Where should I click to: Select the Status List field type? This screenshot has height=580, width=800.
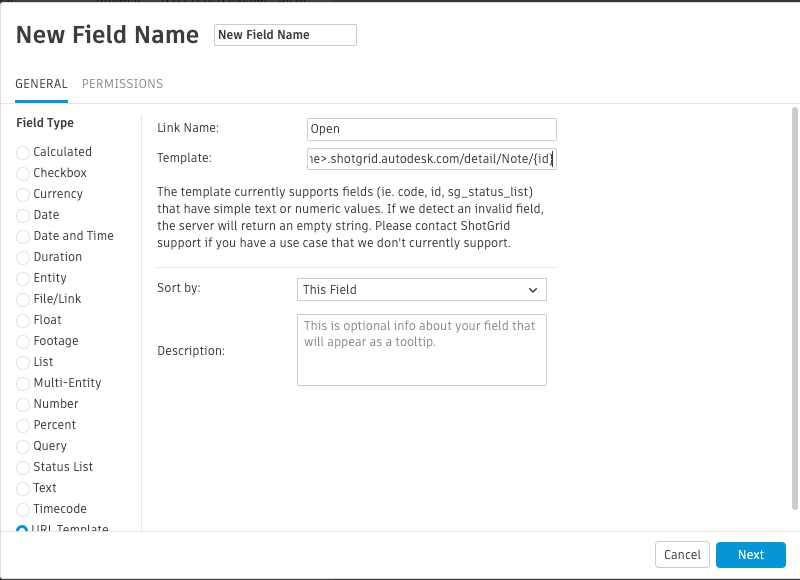tap(21, 467)
